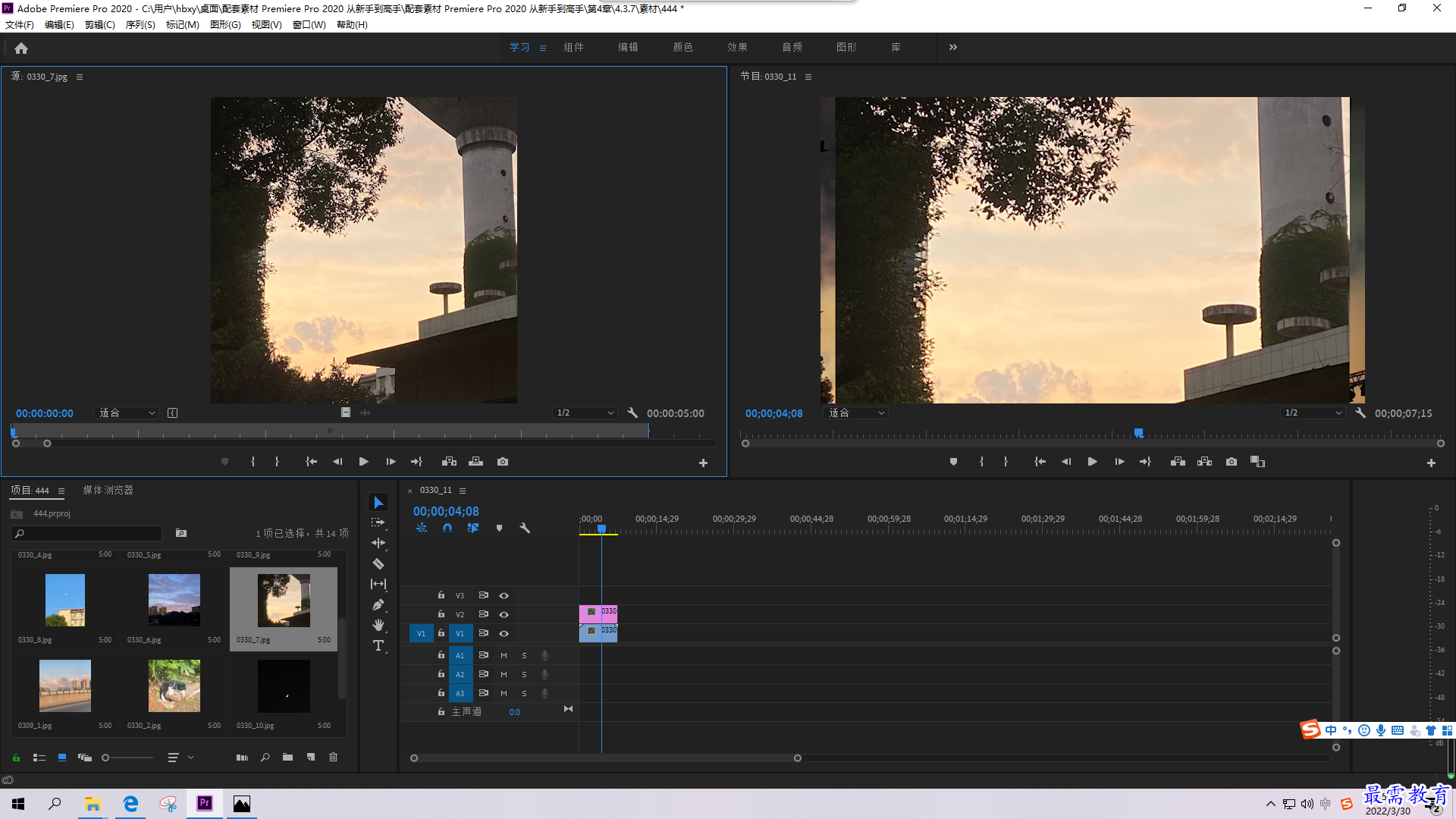Switch Project panel to list view
This screenshot has width=1456, height=819.
coord(39,757)
